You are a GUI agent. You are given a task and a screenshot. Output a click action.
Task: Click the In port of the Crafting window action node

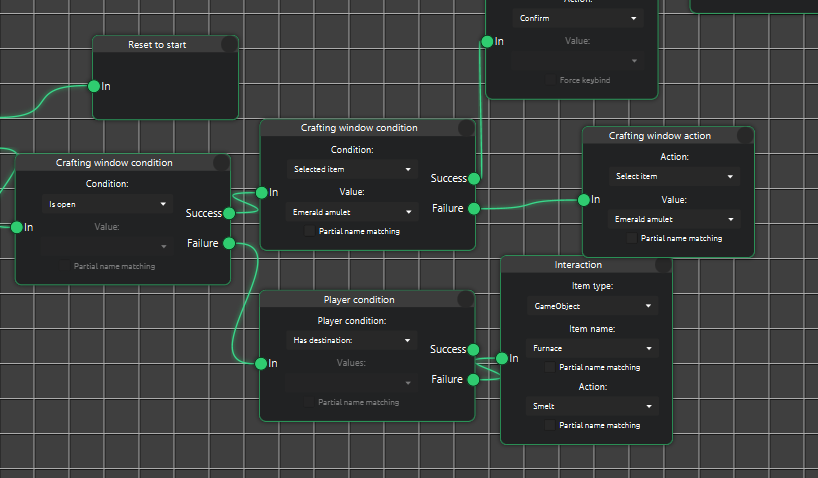coord(584,200)
